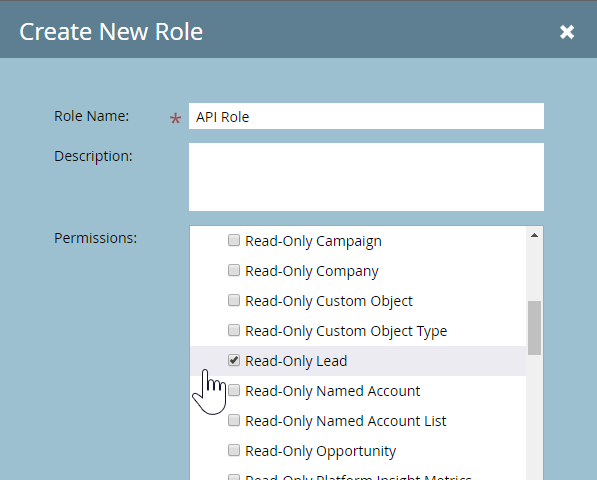Click the permissions list scroll-up arrow
This screenshot has height=480, width=597.
tap(535, 235)
